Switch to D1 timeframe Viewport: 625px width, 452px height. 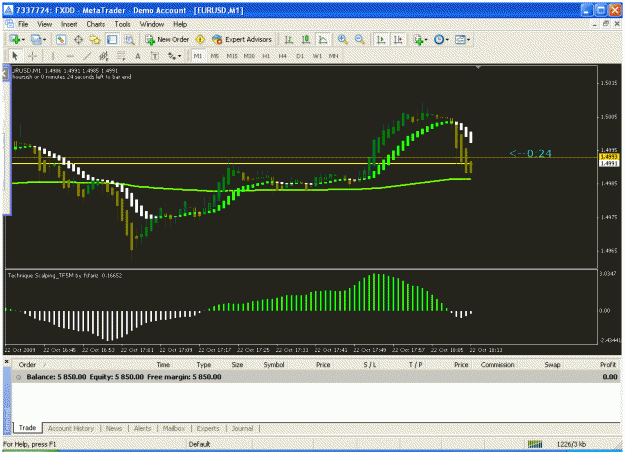[300, 56]
